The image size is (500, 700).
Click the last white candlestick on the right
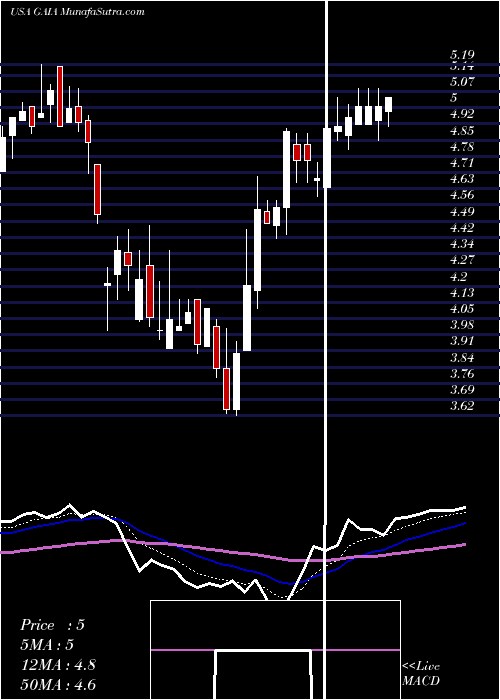[x=388, y=104]
